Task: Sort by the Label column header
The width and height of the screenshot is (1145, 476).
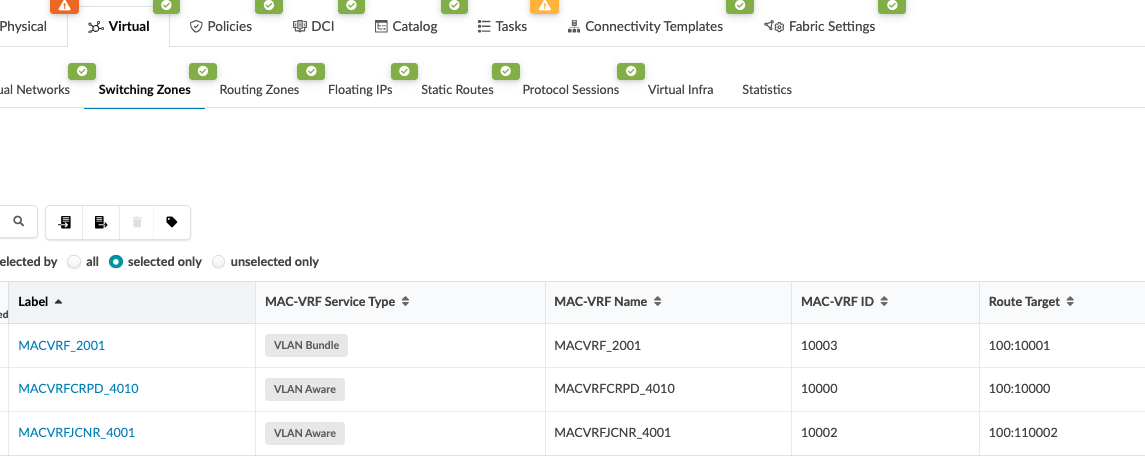Action: 132,302
